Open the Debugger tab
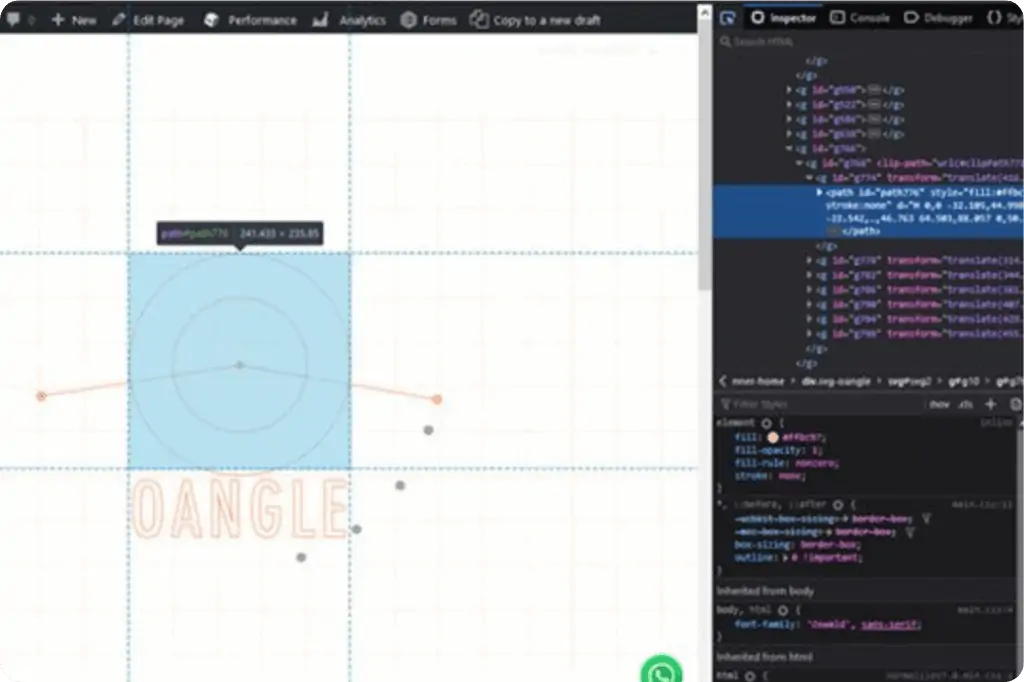The height and width of the screenshot is (682, 1024). [938, 18]
